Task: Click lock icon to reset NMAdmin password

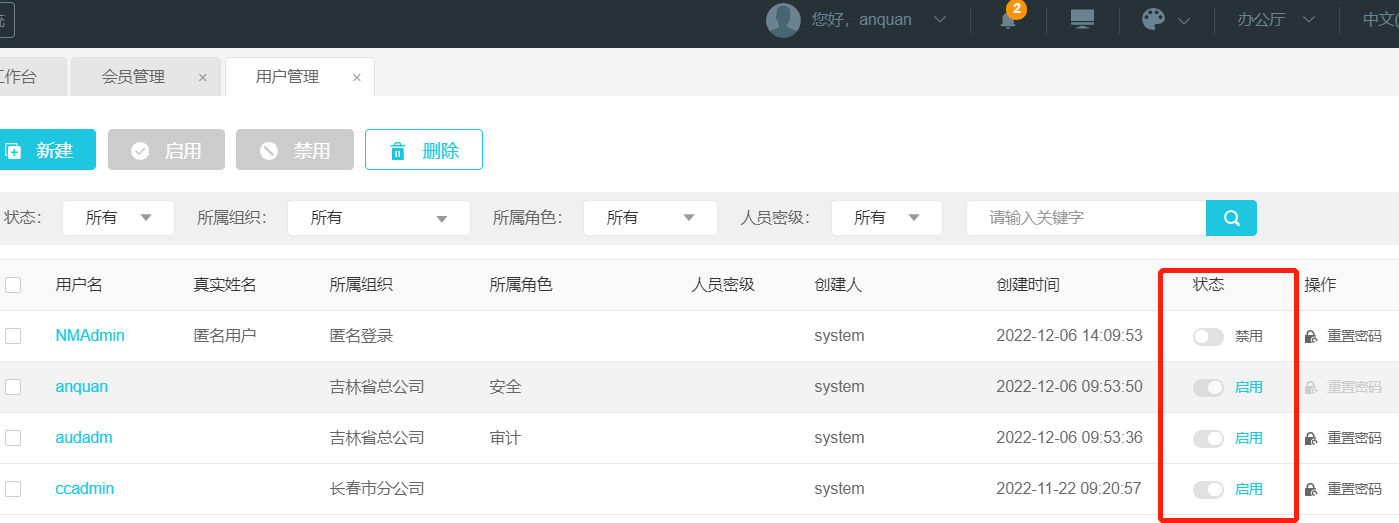Action: 1311,337
